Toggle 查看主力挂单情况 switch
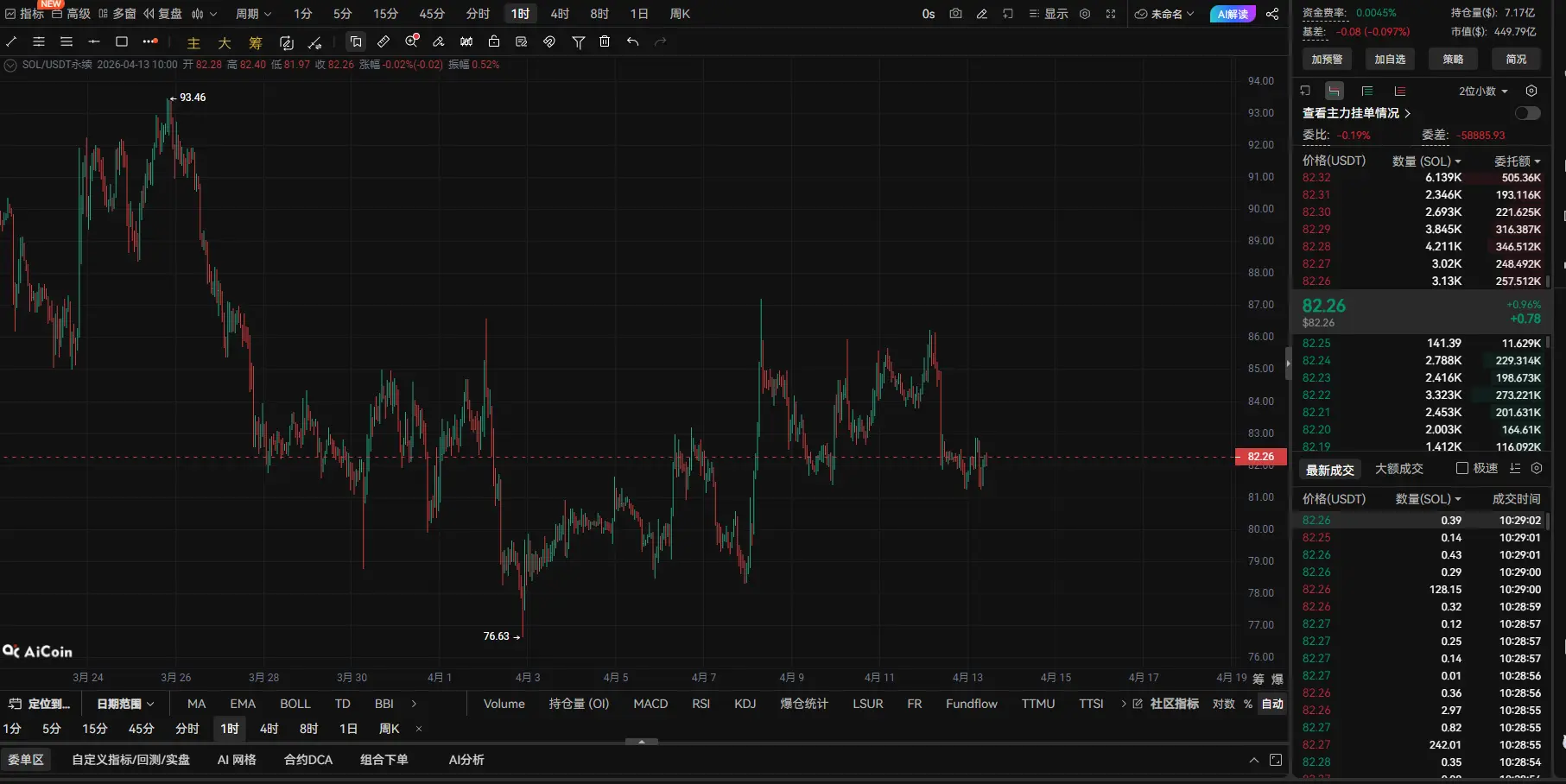 pyautogui.click(x=1528, y=113)
